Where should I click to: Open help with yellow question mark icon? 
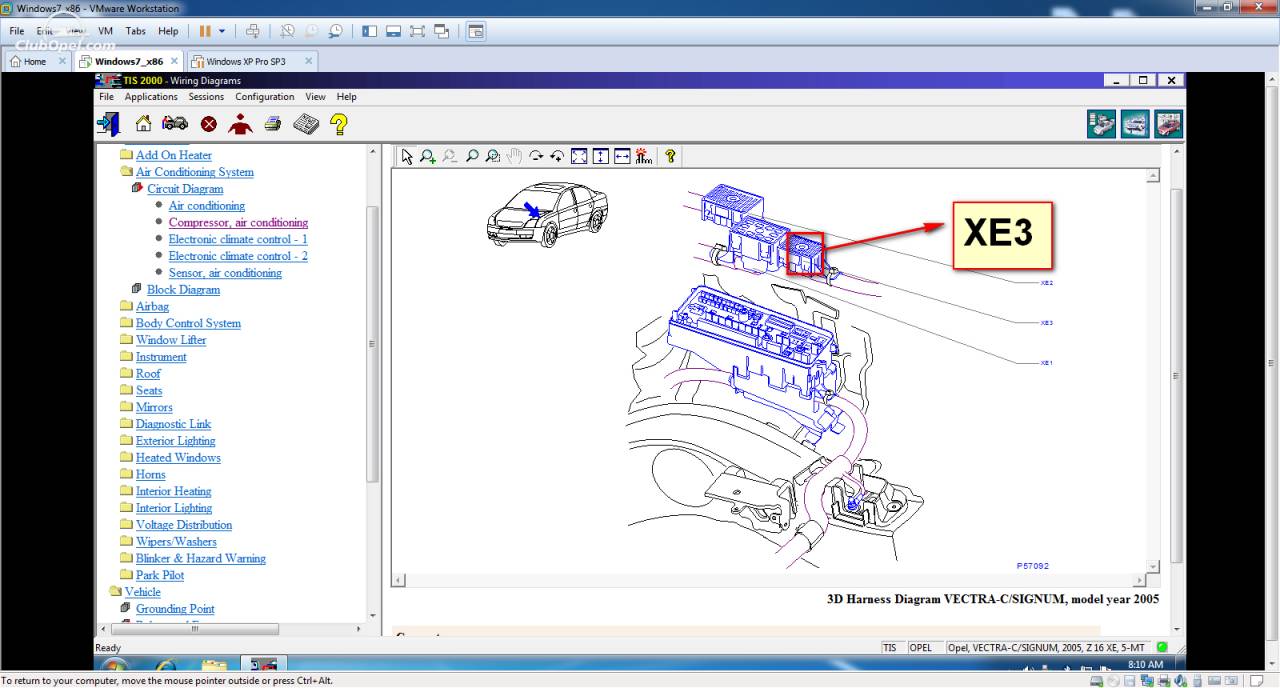pos(339,124)
